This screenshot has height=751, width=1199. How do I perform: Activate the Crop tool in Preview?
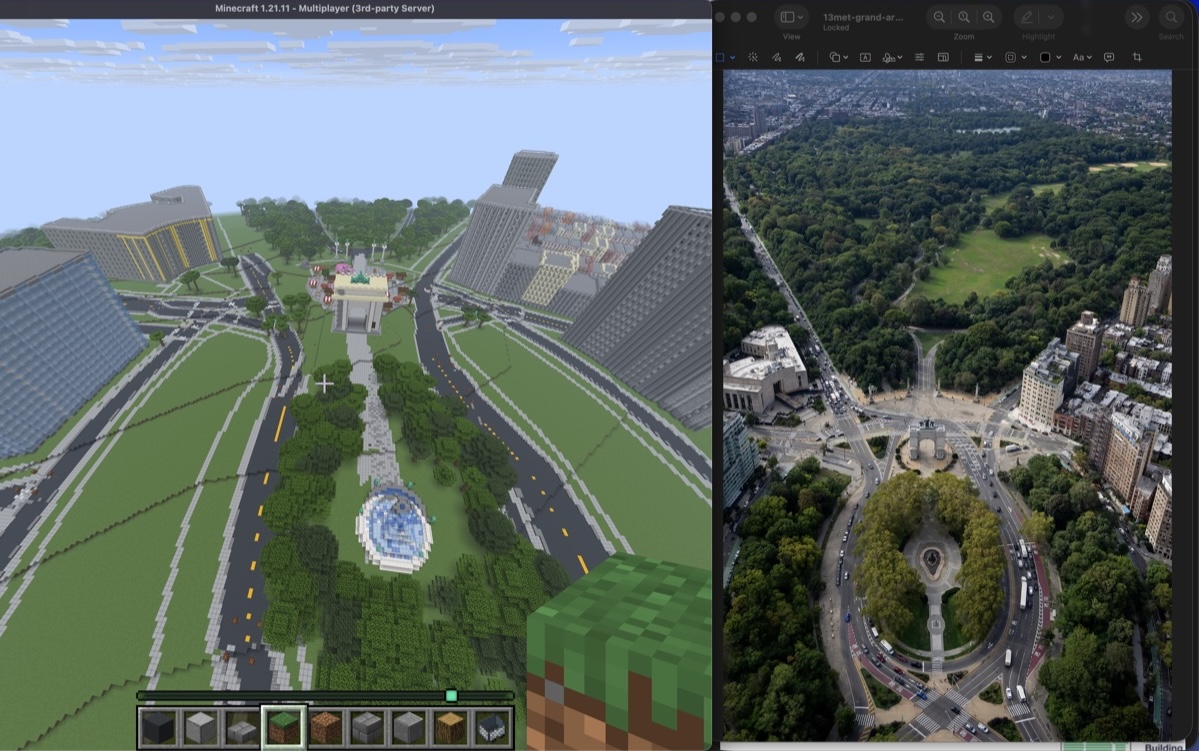pos(1140,57)
